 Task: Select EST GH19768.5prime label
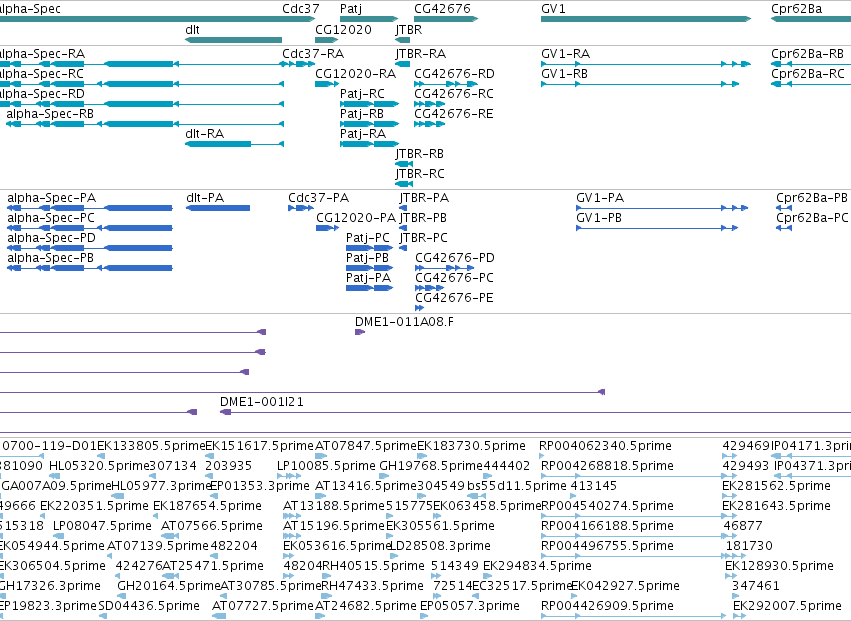click(x=431, y=466)
